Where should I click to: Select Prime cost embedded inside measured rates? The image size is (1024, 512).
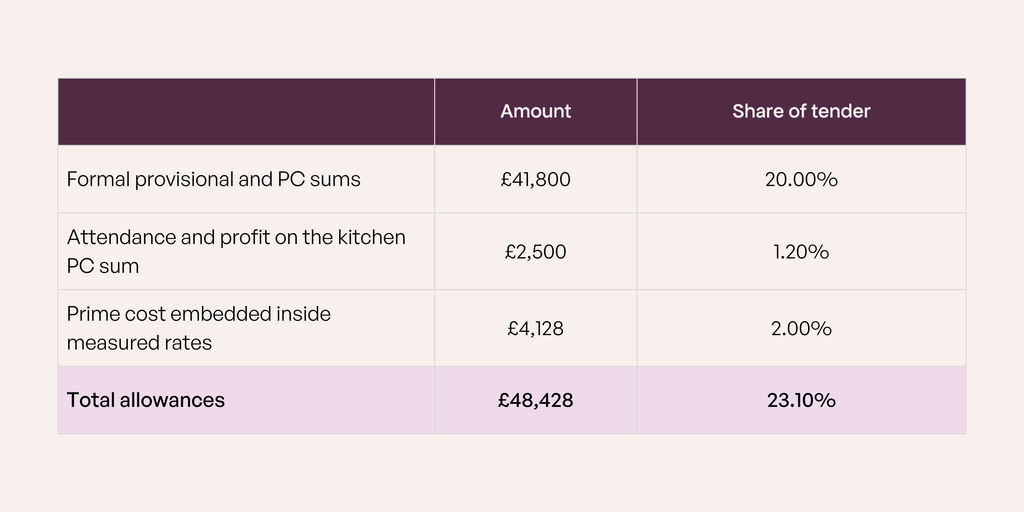pyautogui.click(x=199, y=328)
